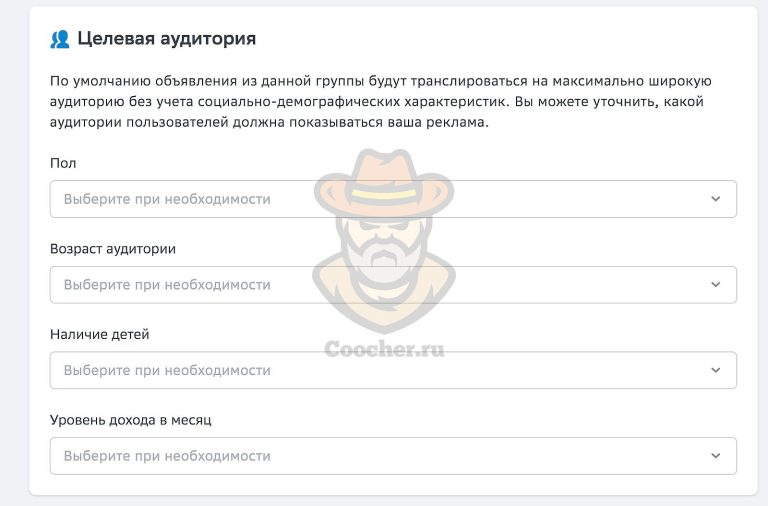Expand the Уровень дохода в месяц placeholder text
The image size is (768, 506).
(167, 456)
